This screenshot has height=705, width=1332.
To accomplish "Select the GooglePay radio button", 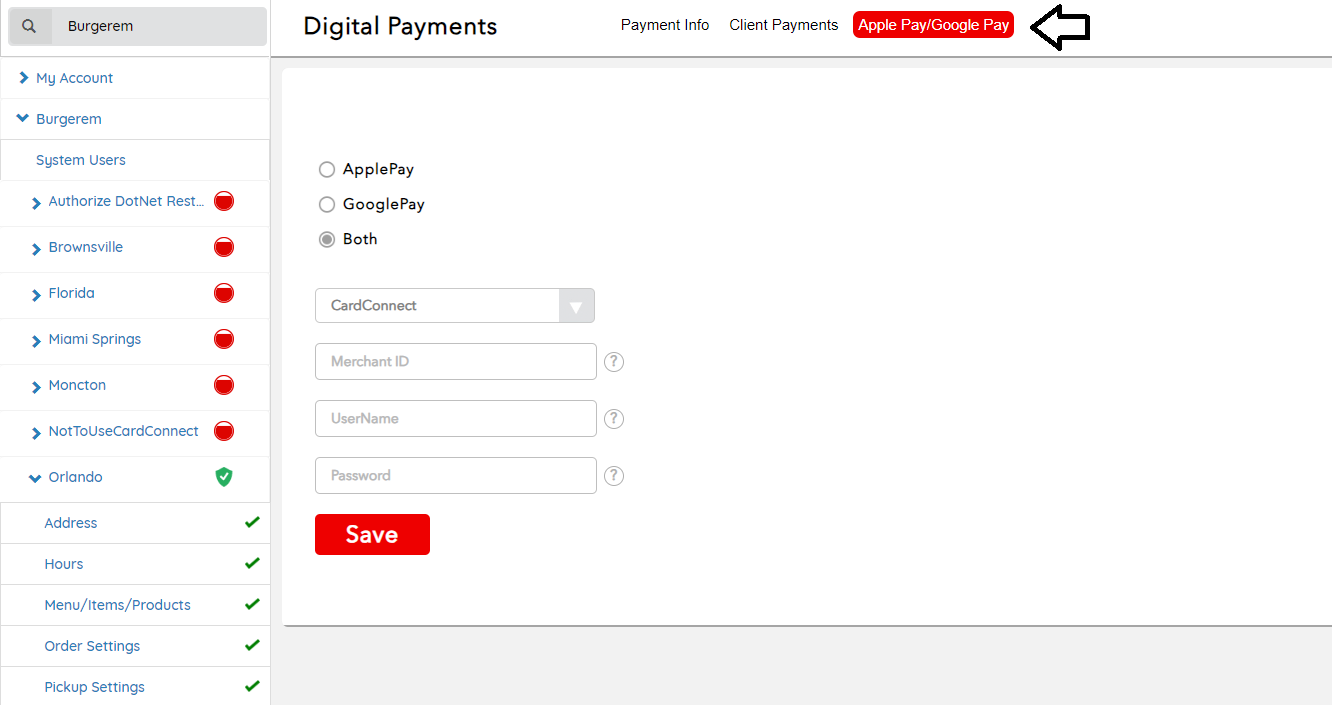I will coord(327,205).
